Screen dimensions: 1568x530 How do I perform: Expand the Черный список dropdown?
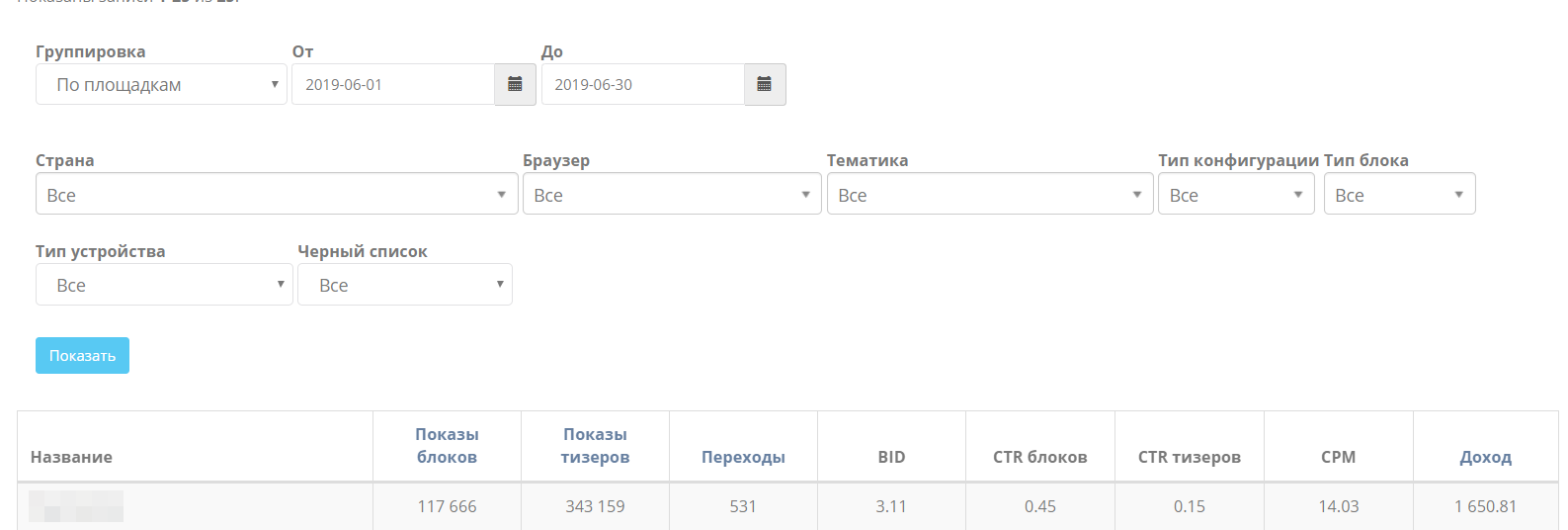click(405, 285)
